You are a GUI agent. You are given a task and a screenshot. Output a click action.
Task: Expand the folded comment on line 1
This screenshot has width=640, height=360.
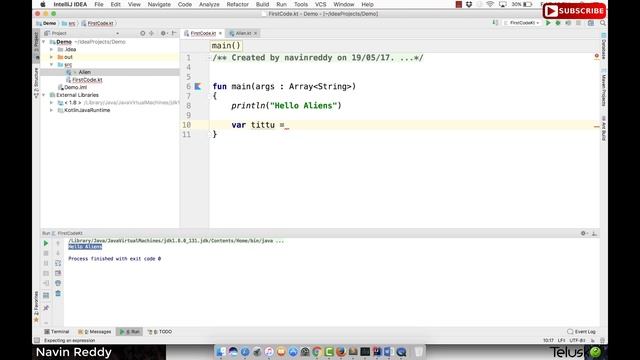point(211,58)
